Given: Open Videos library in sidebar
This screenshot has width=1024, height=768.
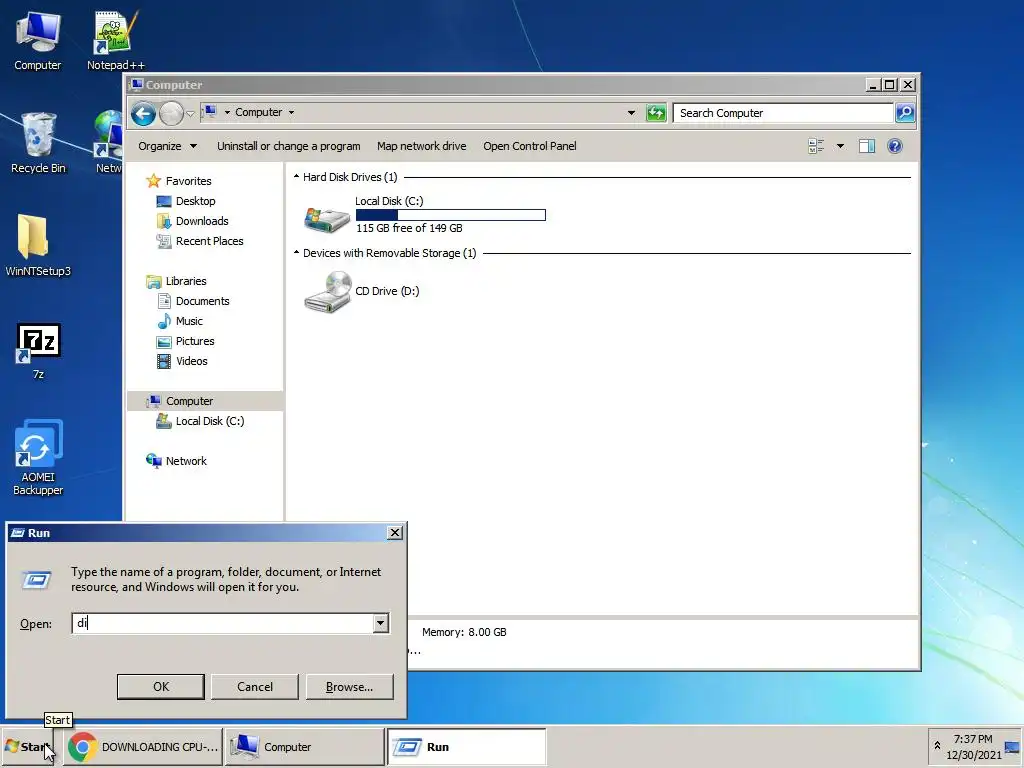Looking at the screenshot, I should click(x=191, y=361).
